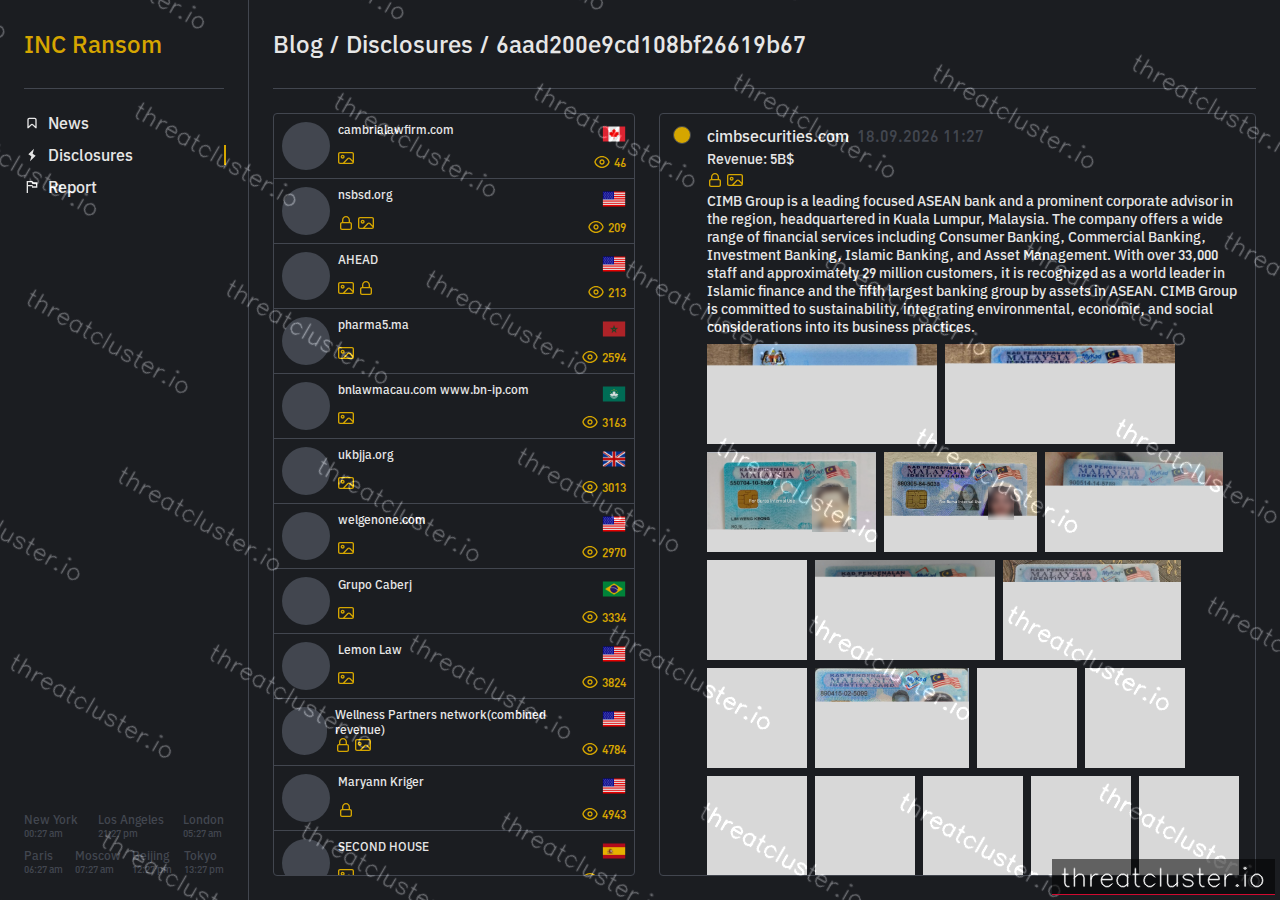Click the eye views icon showing 46

(602, 162)
